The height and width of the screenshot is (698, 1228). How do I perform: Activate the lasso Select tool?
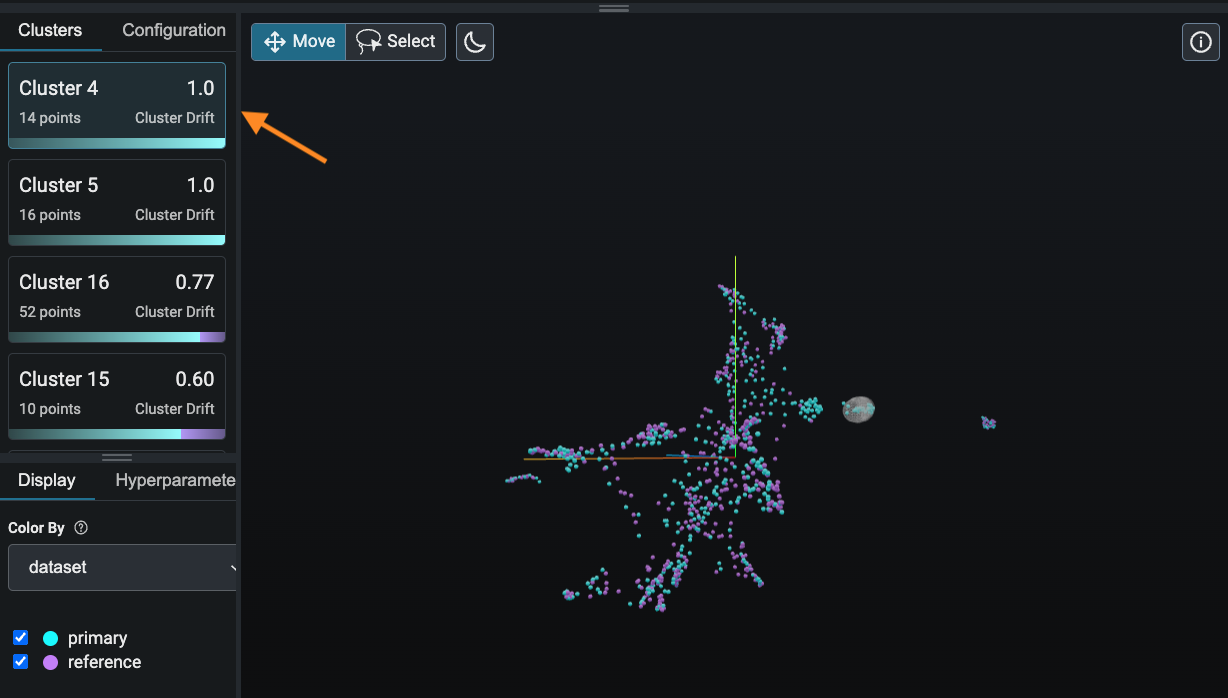coord(396,42)
